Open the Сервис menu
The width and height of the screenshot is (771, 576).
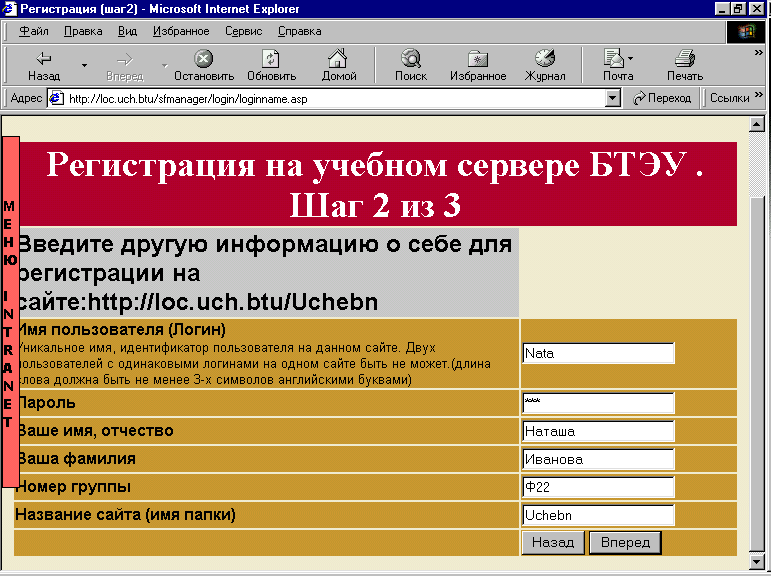243,31
